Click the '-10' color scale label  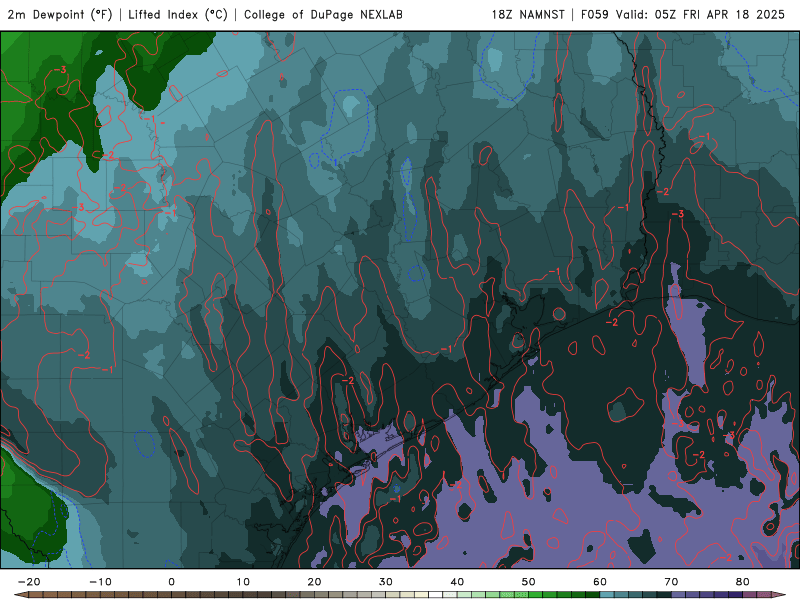[100, 582]
